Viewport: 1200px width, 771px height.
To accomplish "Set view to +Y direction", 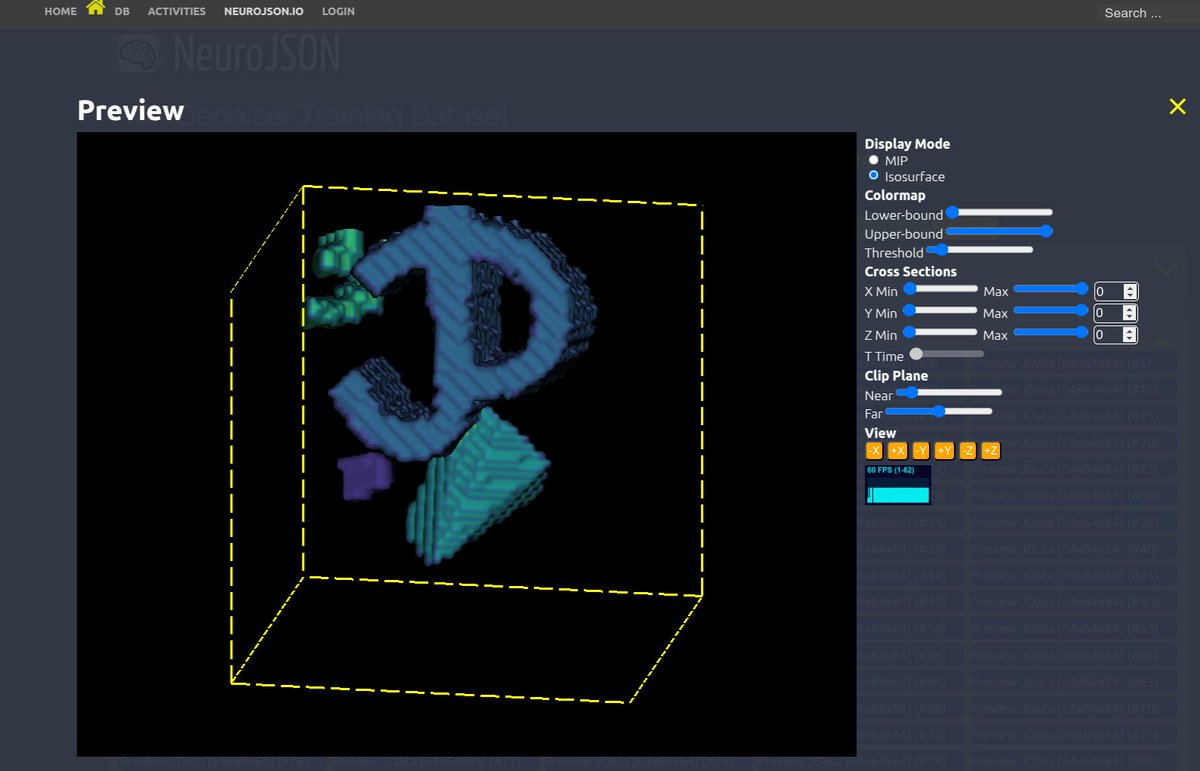I will point(944,451).
